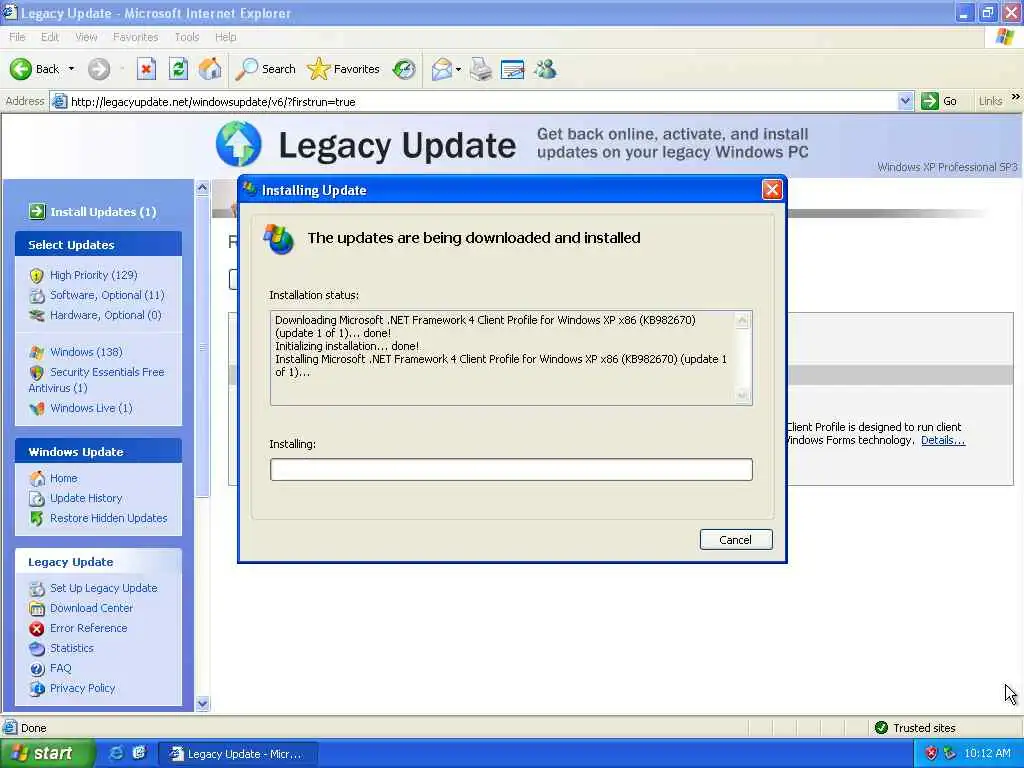Click the Print toolbar icon
The image size is (1024, 768).
click(x=481, y=69)
